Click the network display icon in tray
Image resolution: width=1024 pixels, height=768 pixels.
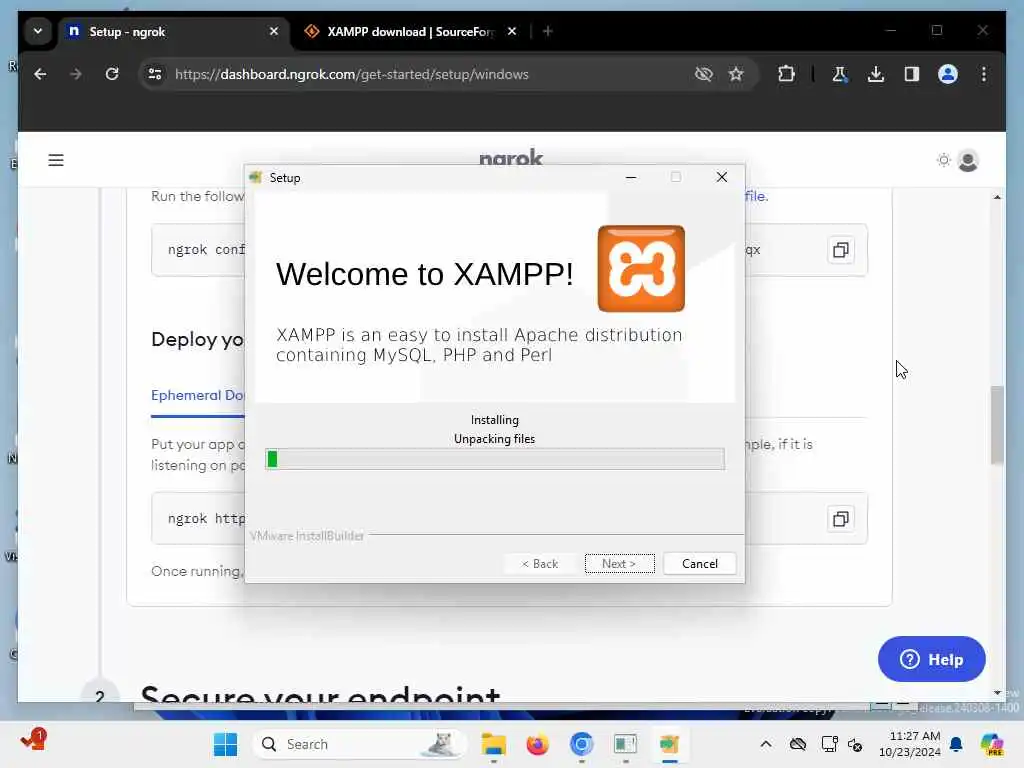click(x=829, y=744)
